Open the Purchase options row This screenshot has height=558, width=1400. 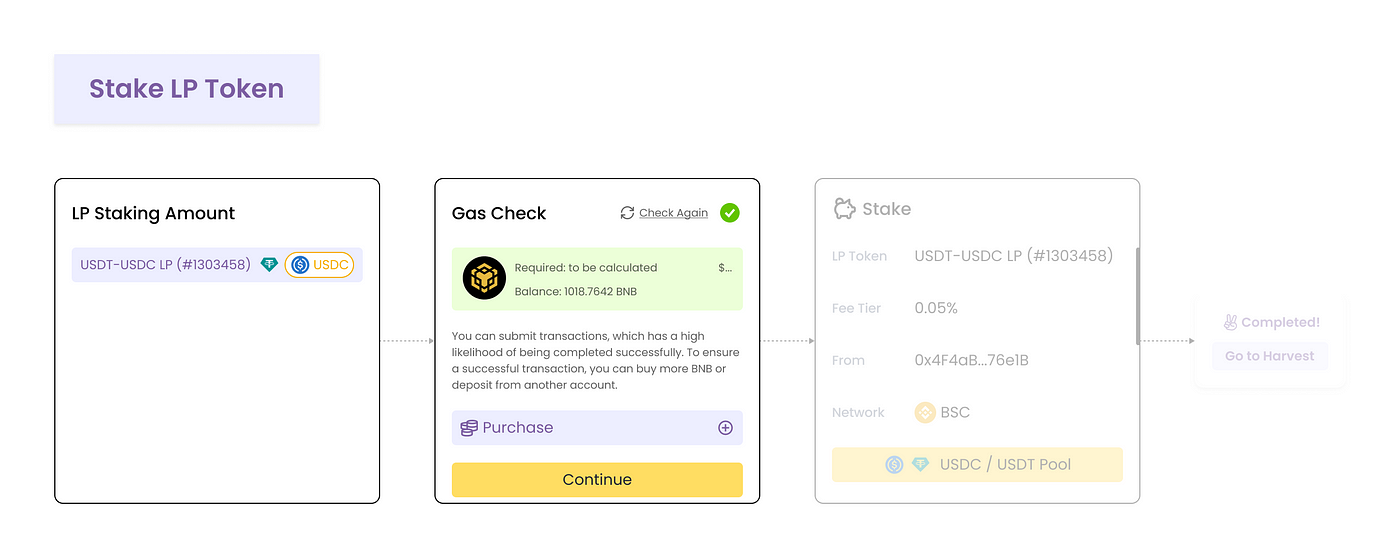pyautogui.click(x=597, y=428)
